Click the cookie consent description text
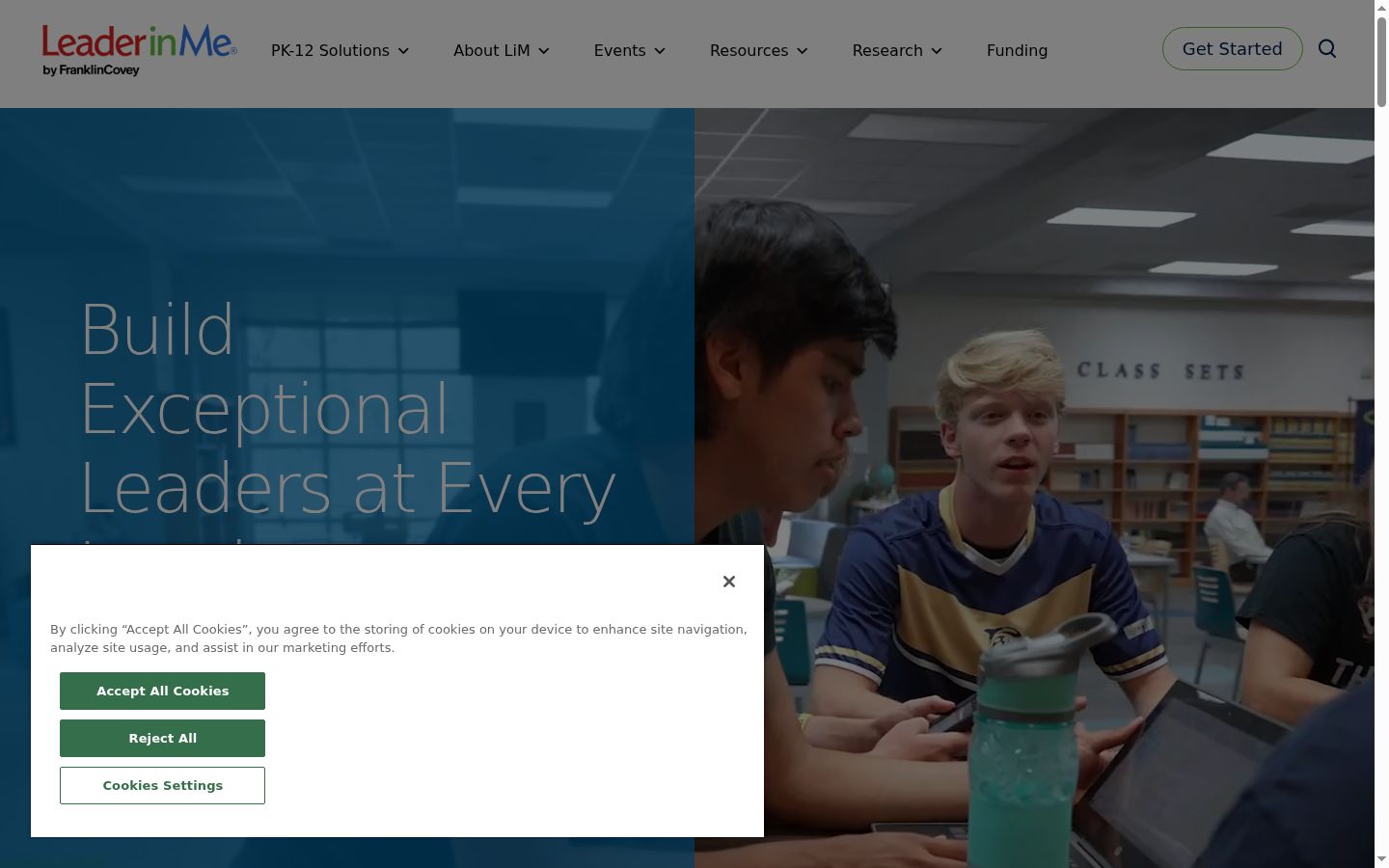 [x=398, y=638]
